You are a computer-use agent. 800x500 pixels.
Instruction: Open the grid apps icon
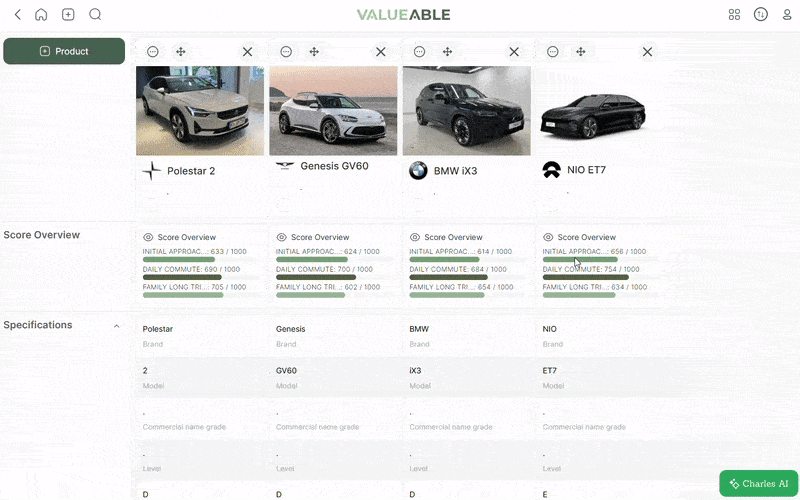[x=734, y=15]
